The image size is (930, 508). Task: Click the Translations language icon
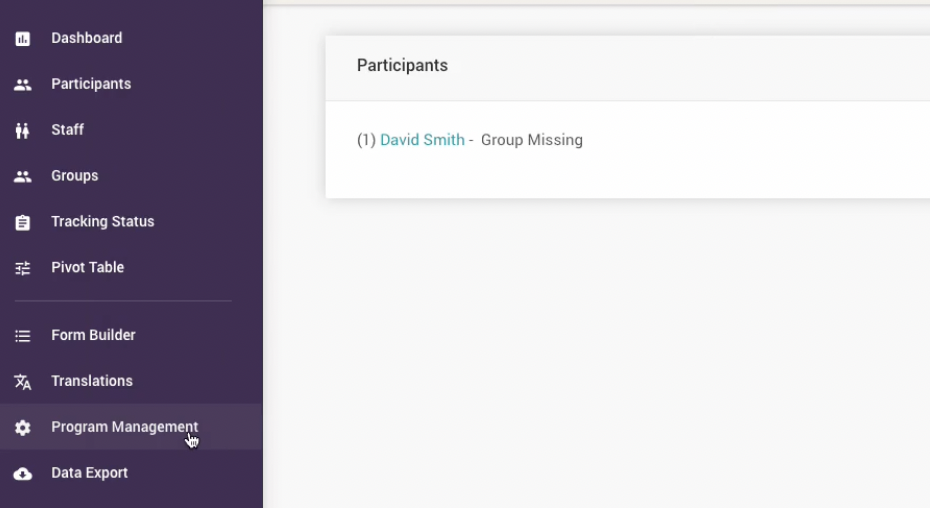(x=22, y=382)
